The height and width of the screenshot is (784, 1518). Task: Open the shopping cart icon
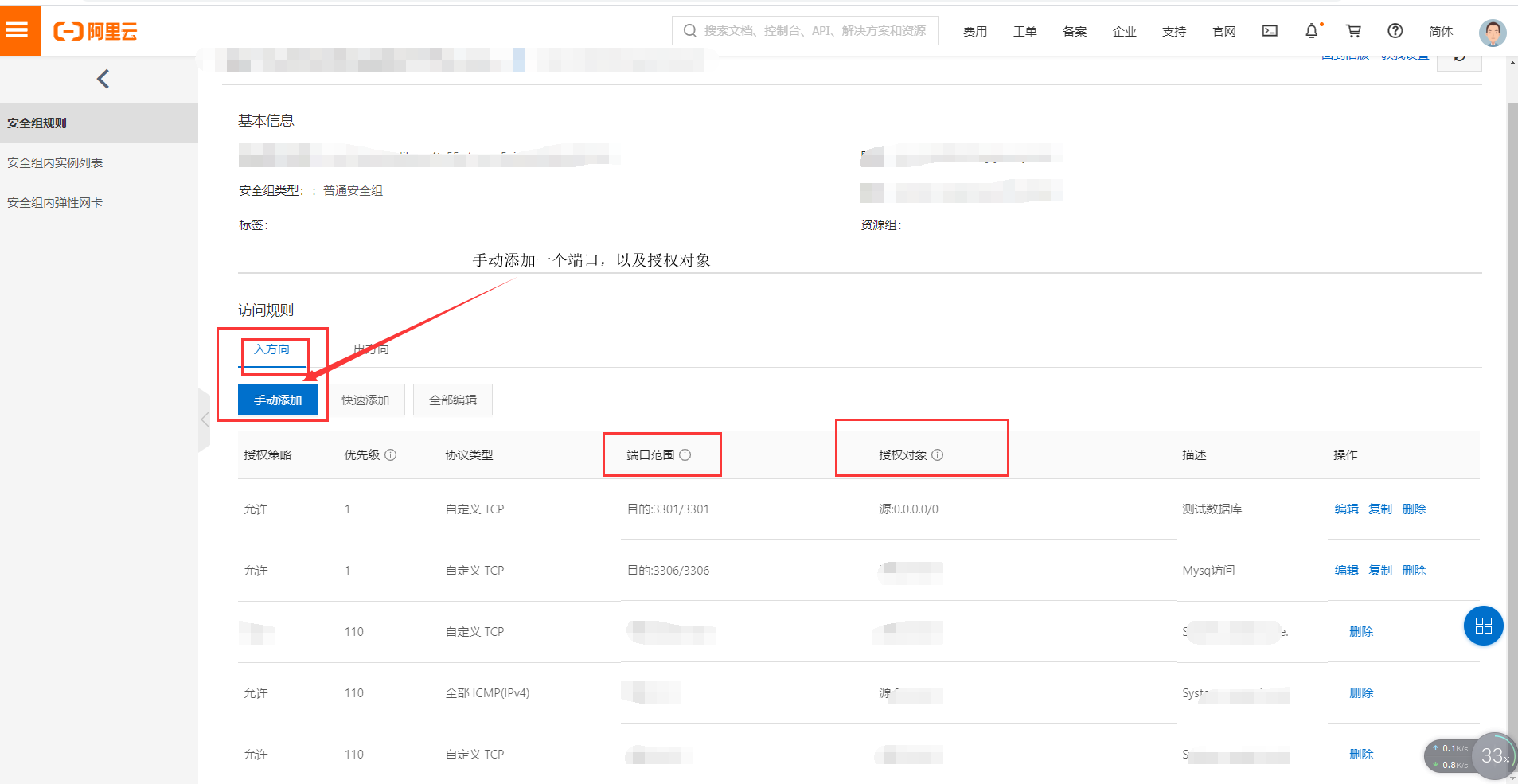pyautogui.click(x=1353, y=31)
